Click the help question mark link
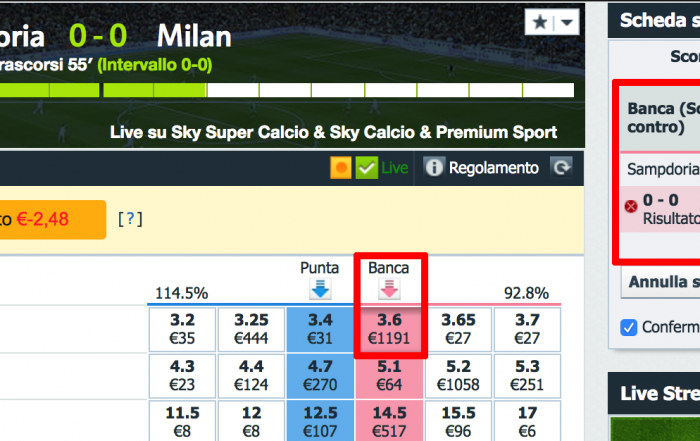This screenshot has height=441, width=700. click(130, 219)
